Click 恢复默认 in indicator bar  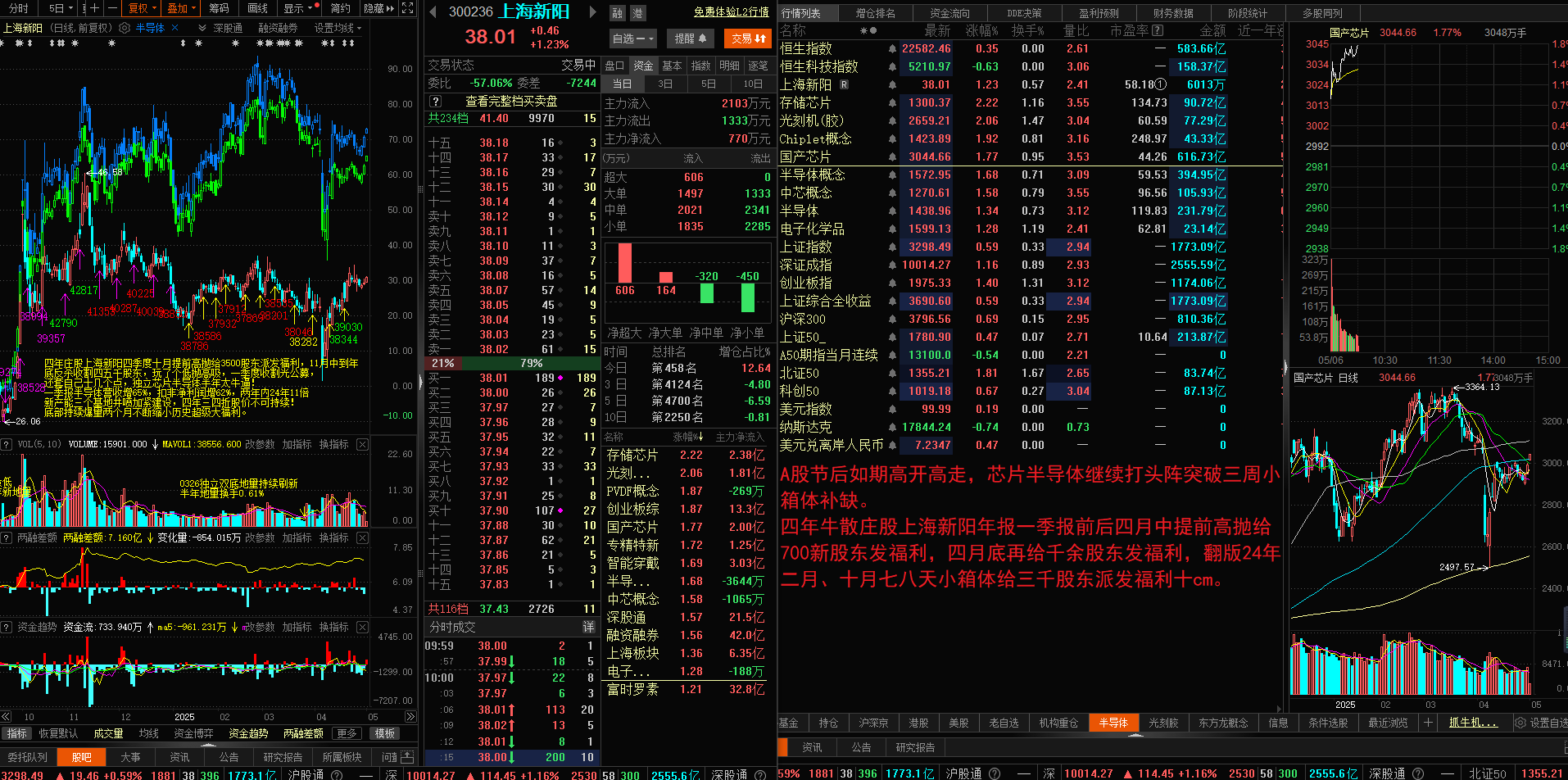(58, 733)
